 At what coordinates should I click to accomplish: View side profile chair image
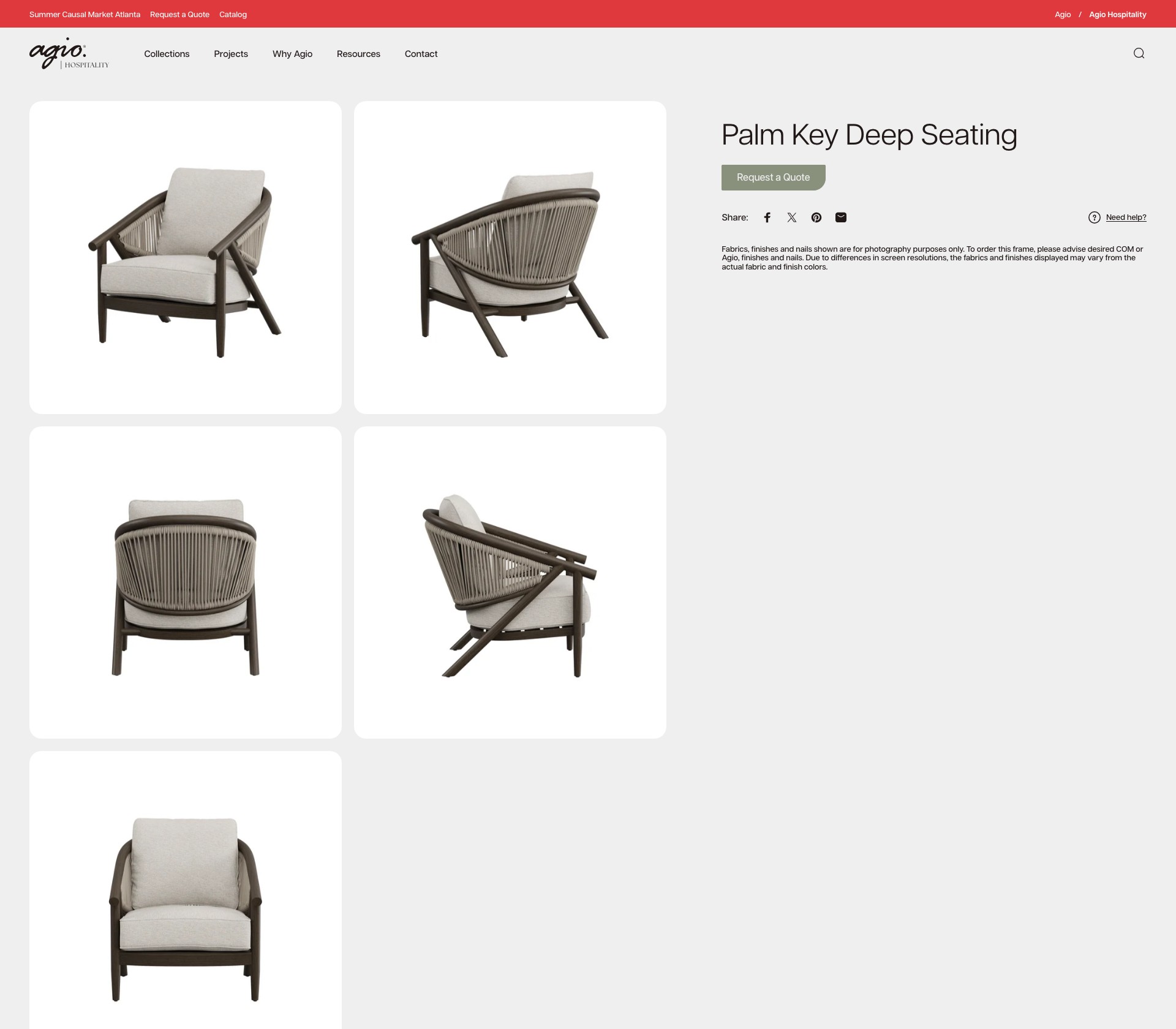click(x=510, y=582)
